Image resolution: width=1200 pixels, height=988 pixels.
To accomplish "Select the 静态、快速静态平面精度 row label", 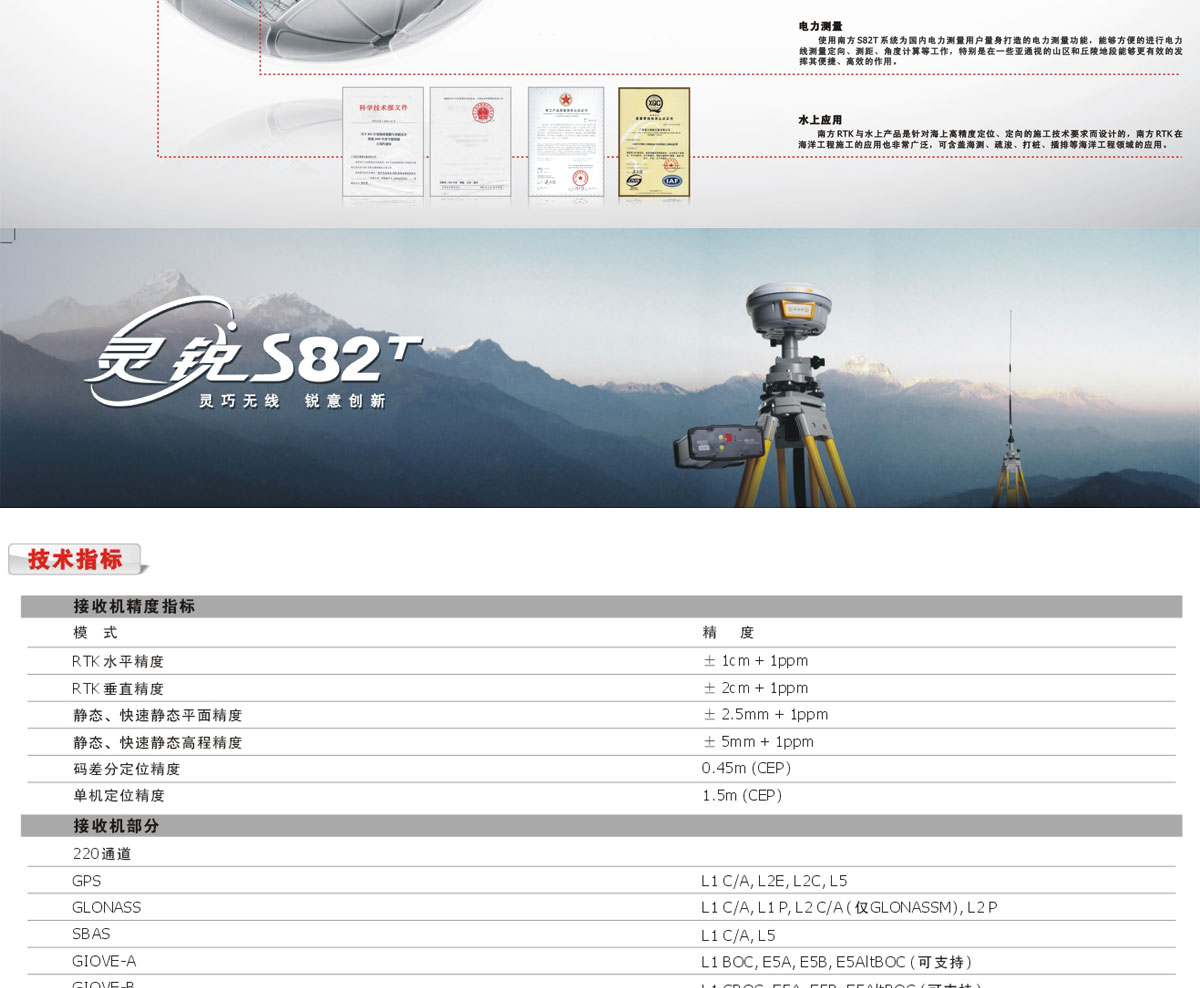I will 157,716.
